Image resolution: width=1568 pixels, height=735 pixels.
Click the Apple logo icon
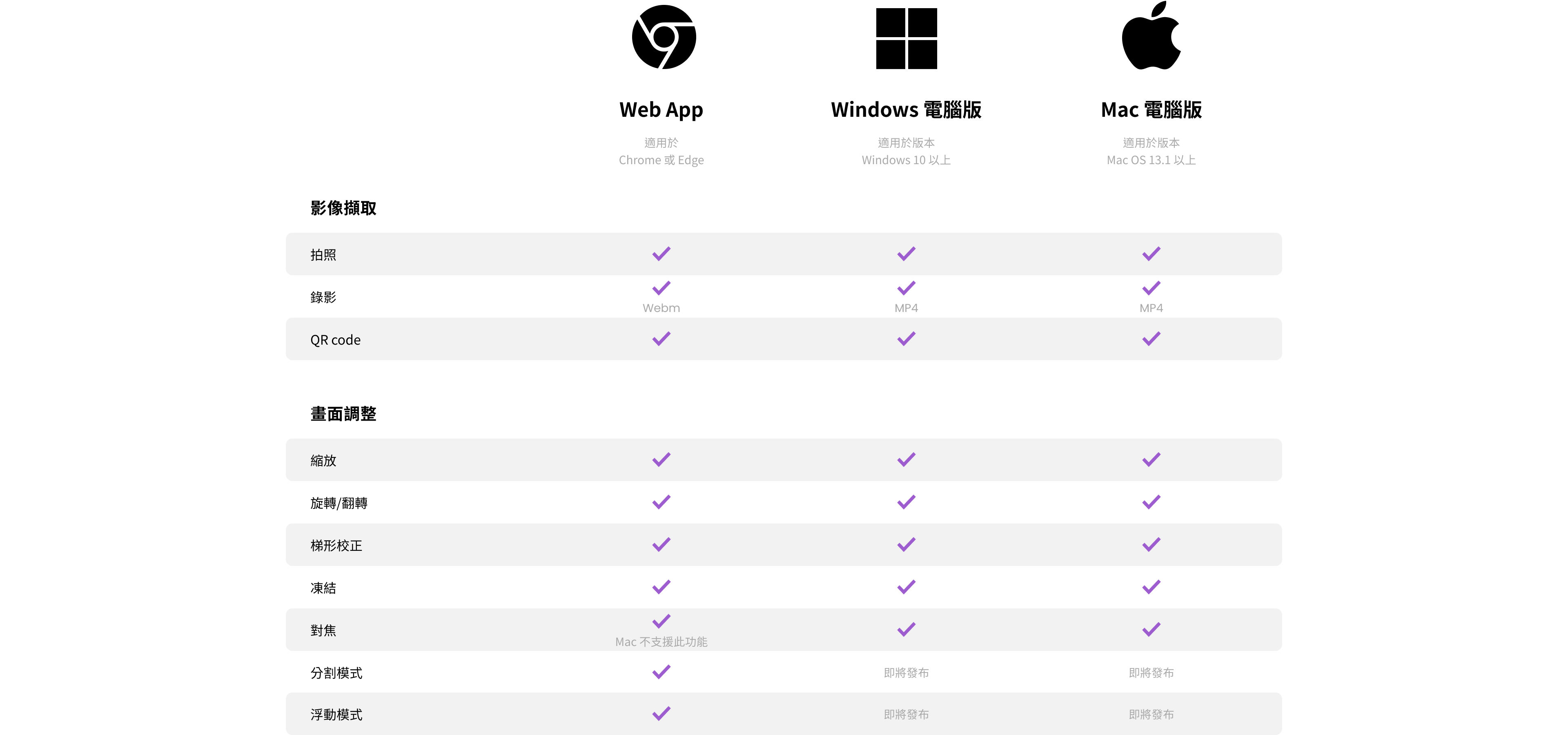tap(1151, 35)
